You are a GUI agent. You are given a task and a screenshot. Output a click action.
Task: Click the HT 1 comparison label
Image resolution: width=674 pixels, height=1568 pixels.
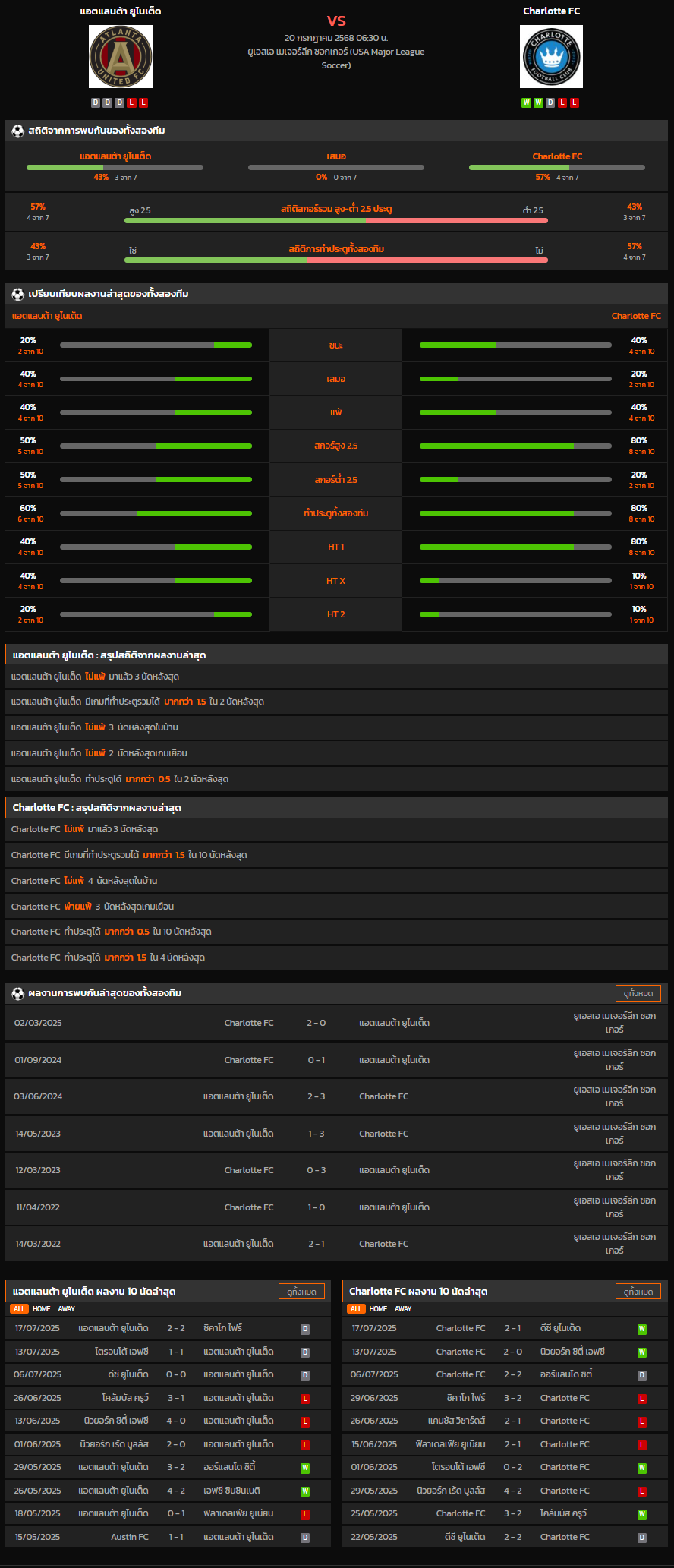[x=336, y=547]
